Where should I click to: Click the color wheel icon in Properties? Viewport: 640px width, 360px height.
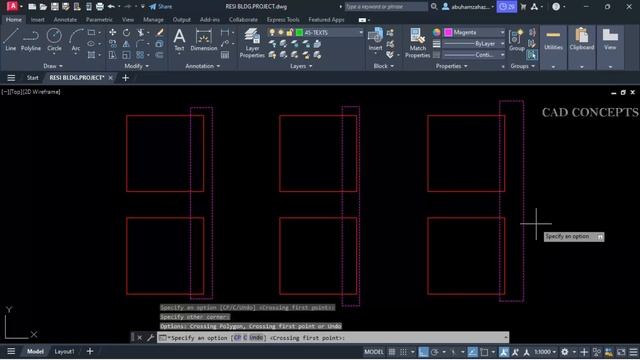436,32
